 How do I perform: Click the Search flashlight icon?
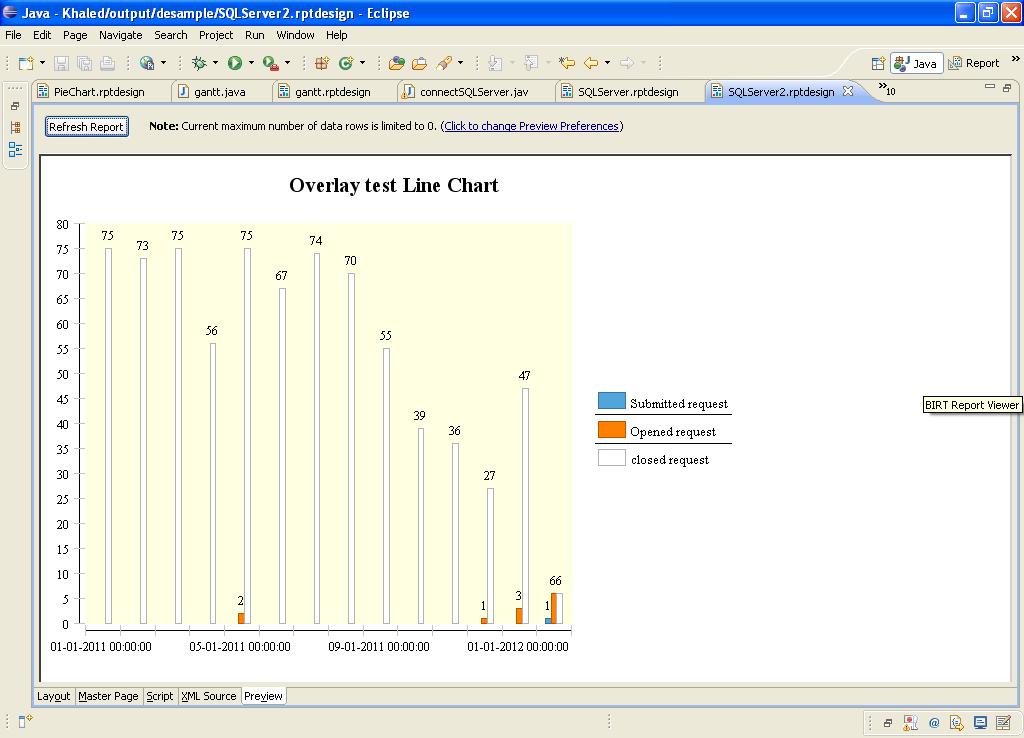(x=444, y=63)
